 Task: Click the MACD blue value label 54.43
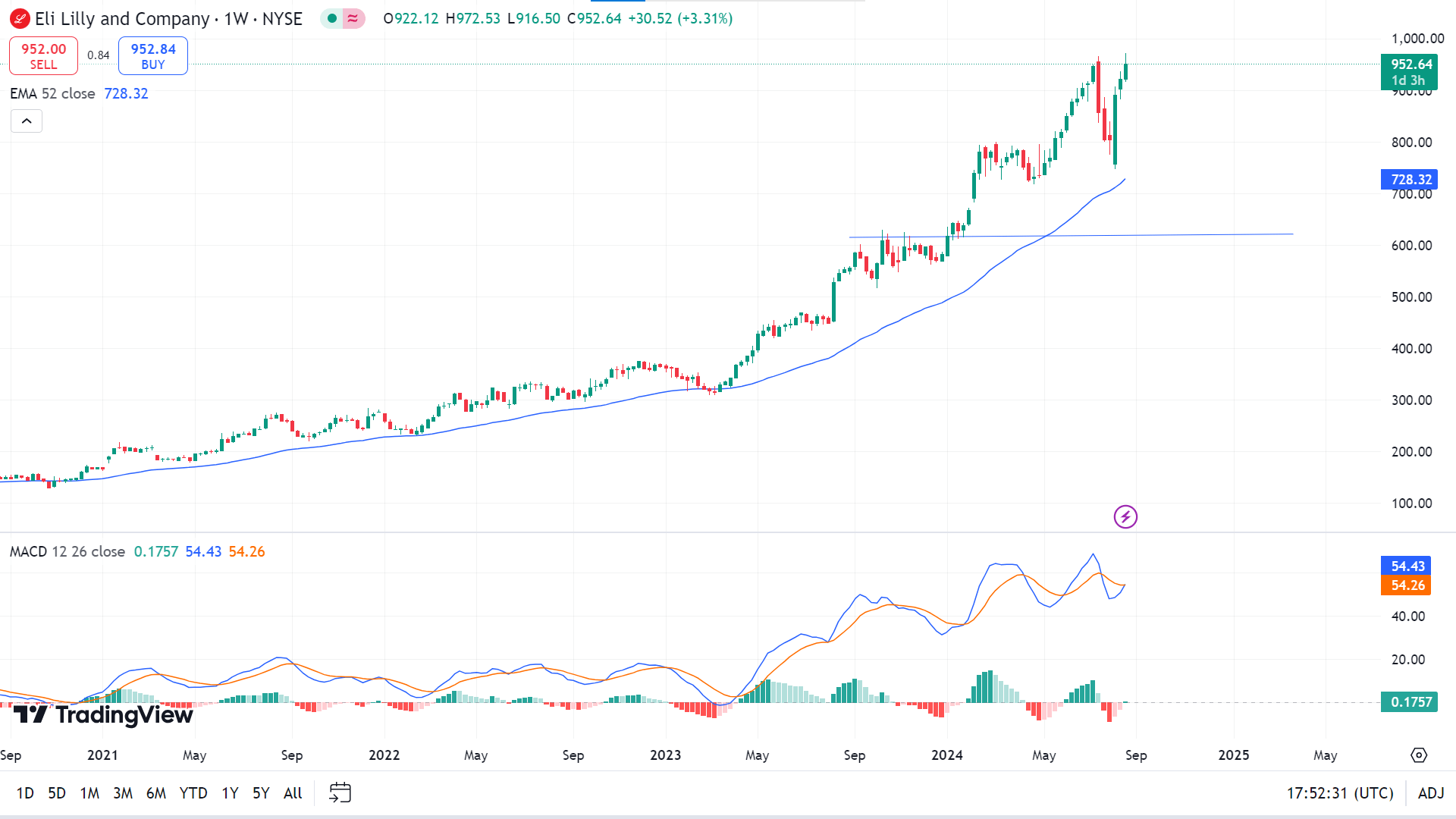tap(1407, 566)
